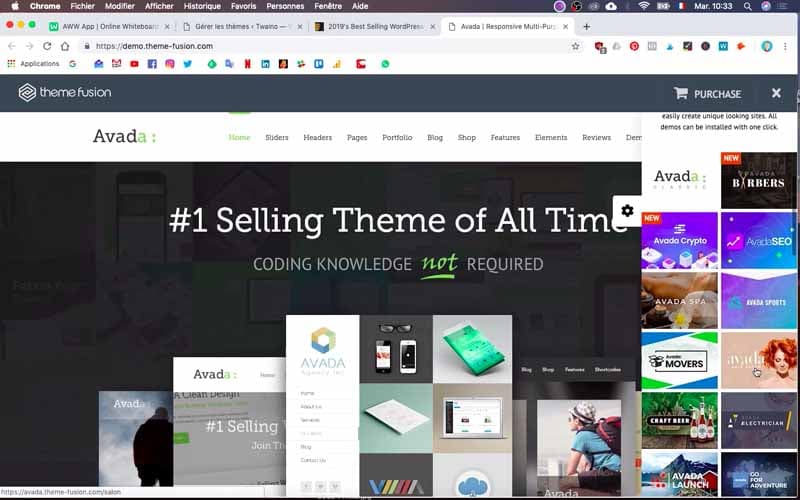Select the Avada Sports demo thumbnail
The image size is (800, 500).
tap(759, 301)
